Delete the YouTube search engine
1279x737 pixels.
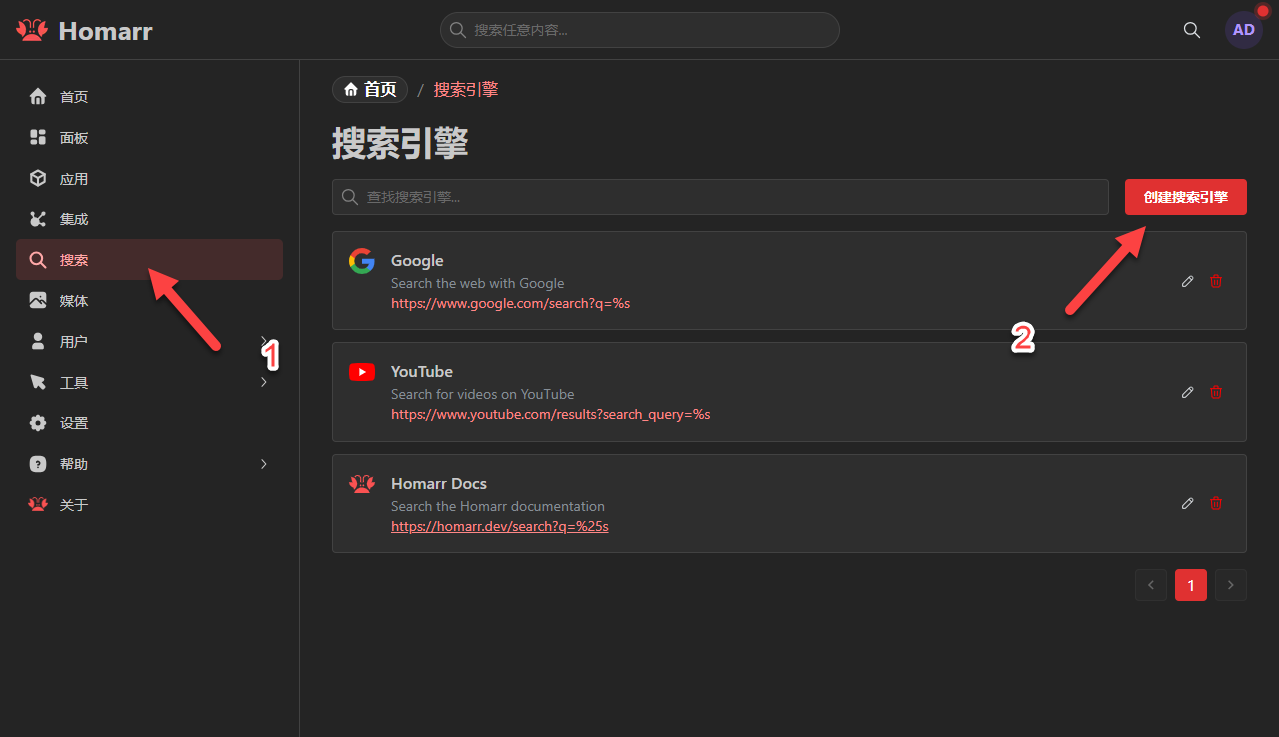(1216, 392)
